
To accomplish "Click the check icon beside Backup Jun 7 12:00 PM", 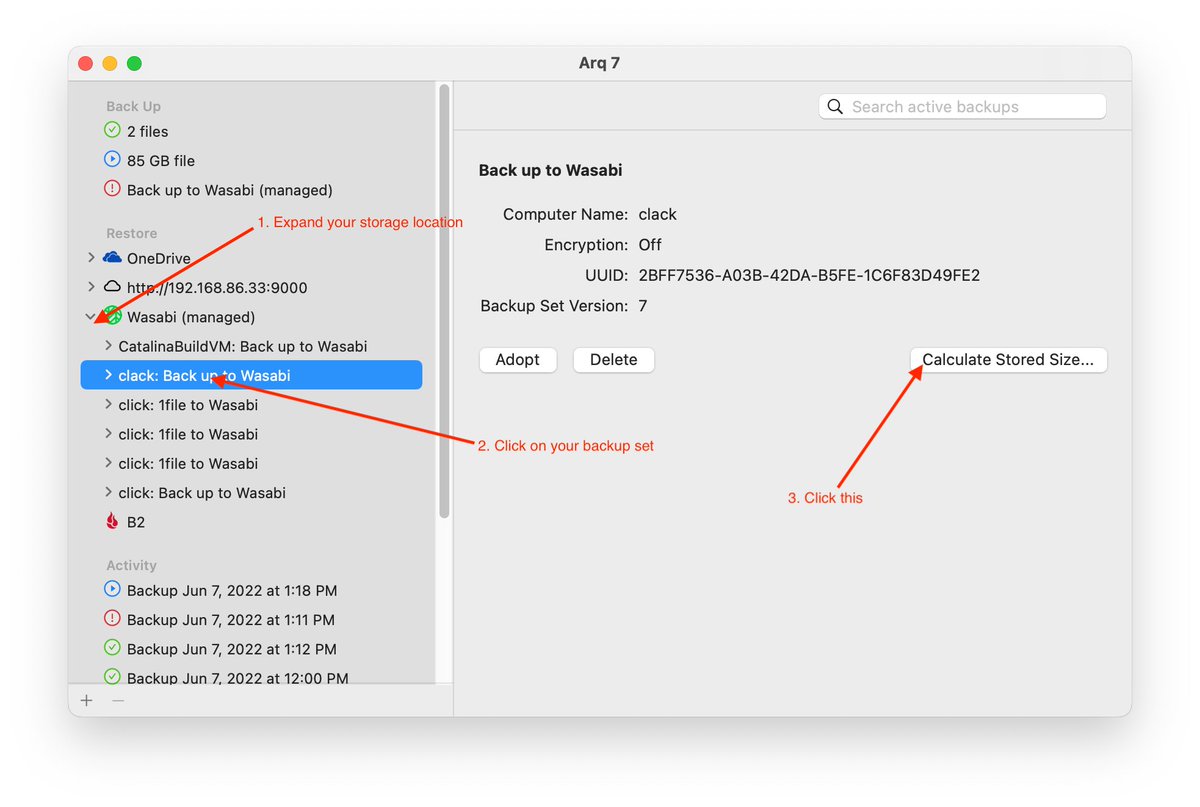I will (x=112, y=677).
